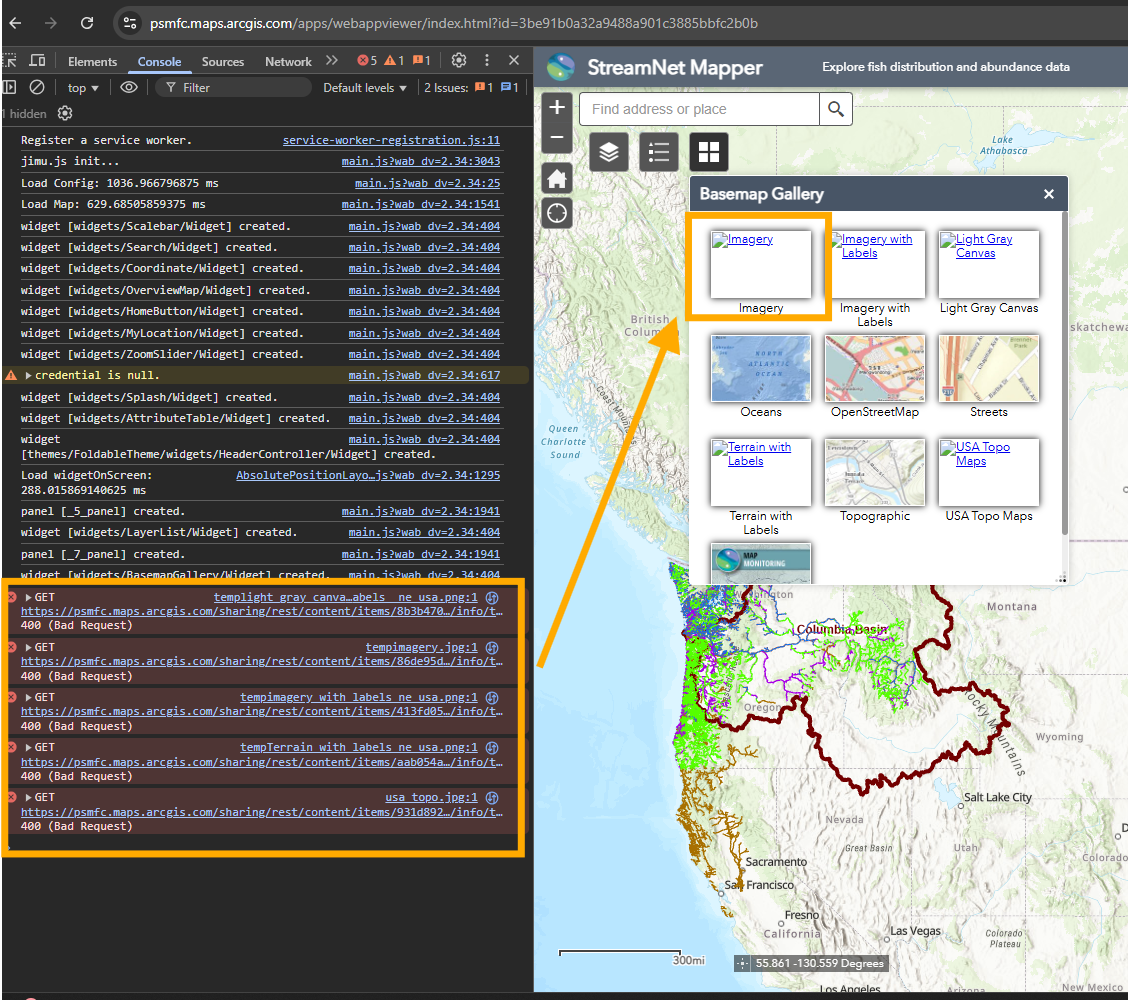This screenshot has width=1128, height=1000.
Task: Open site information icon in address bar
Action: coord(129,23)
